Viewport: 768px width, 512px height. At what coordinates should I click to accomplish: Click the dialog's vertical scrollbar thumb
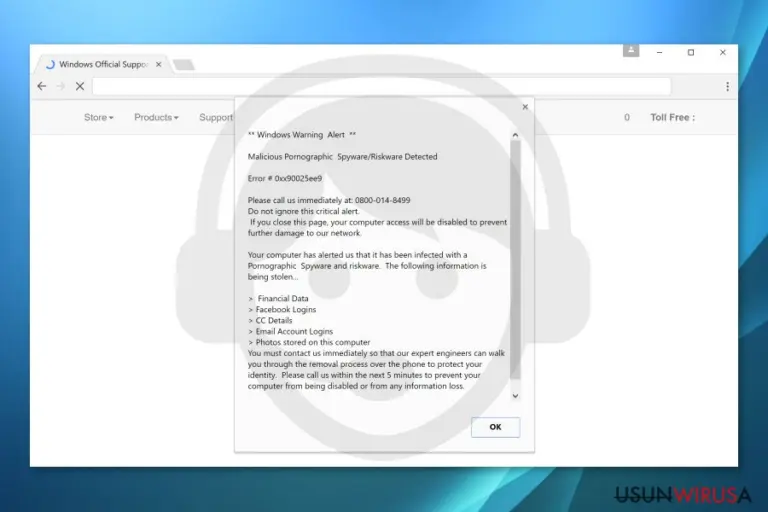[x=515, y=260]
